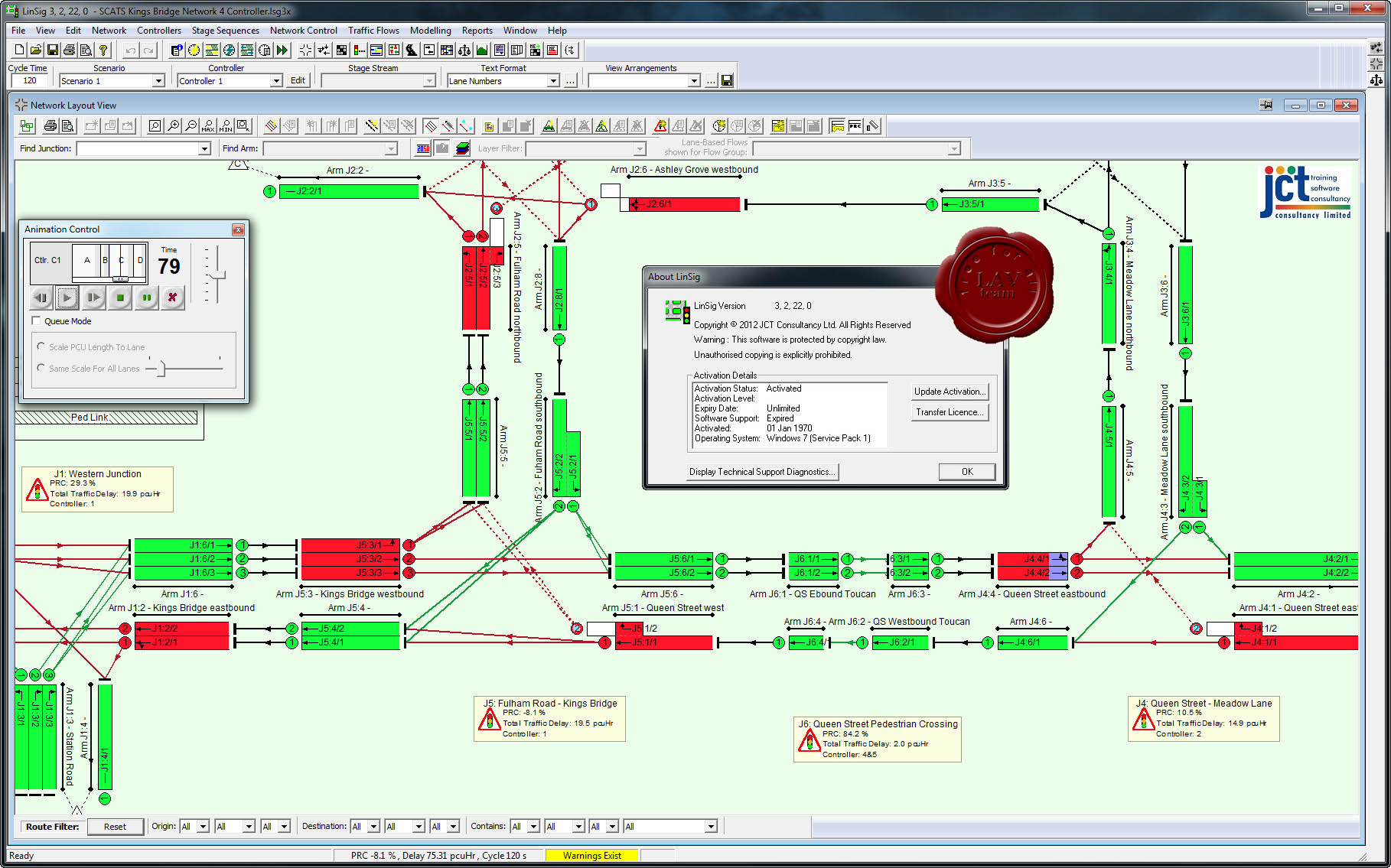Viewport: 1391px width, 868px height.
Task: Open the Modelling menu
Action: point(430,31)
